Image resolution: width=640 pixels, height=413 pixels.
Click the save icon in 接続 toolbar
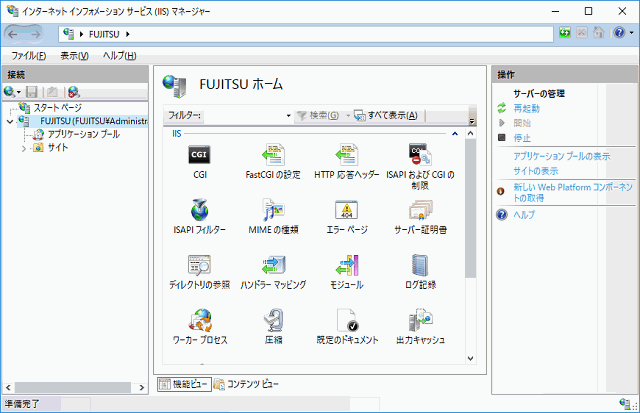31,92
